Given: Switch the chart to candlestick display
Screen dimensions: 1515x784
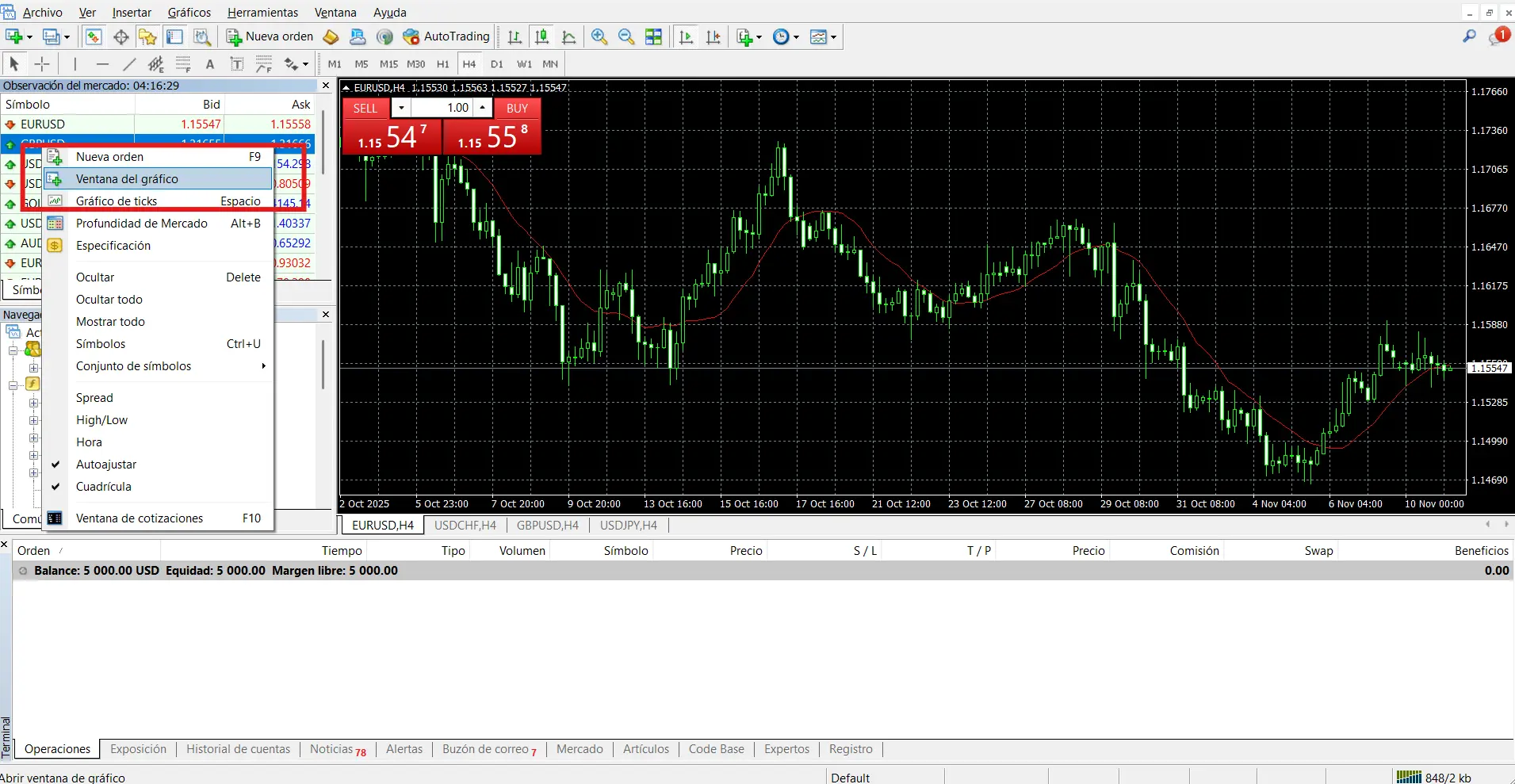Looking at the screenshot, I should pos(543,36).
